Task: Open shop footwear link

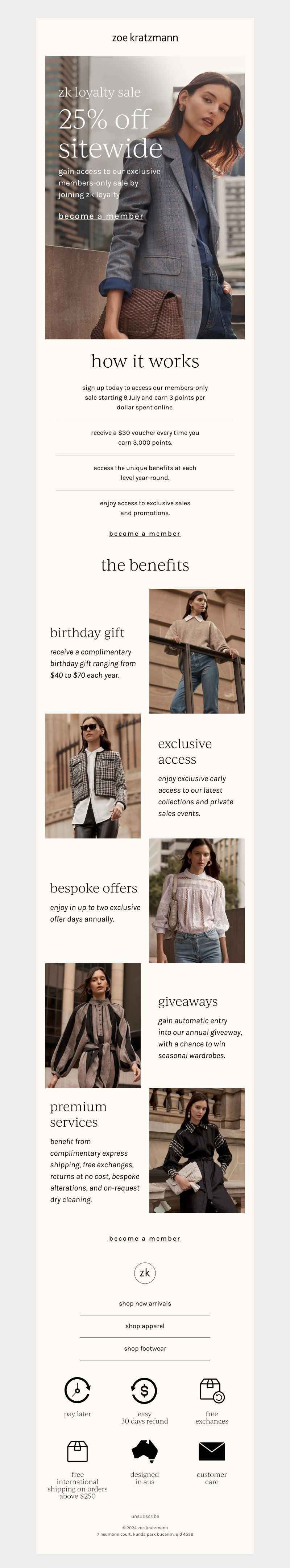Action: point(145,1348)
